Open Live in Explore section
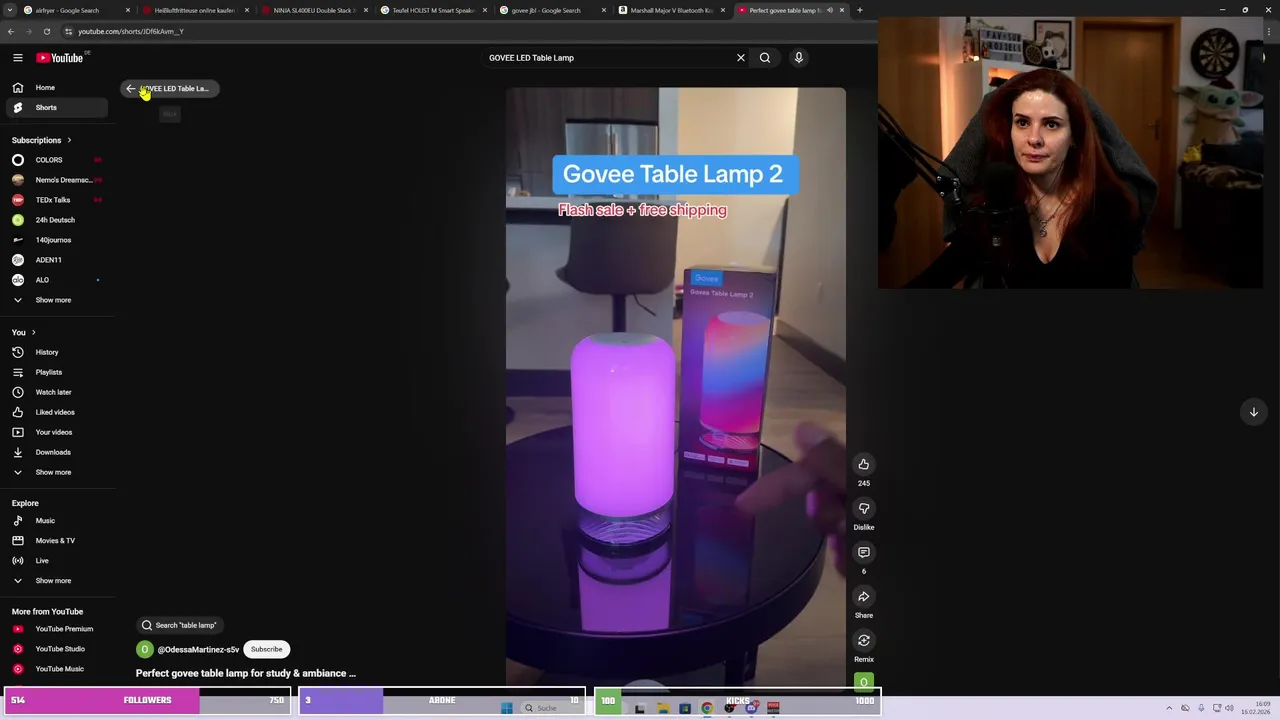The width and height of the screenshot is (1280, 720). click(56, 561)
